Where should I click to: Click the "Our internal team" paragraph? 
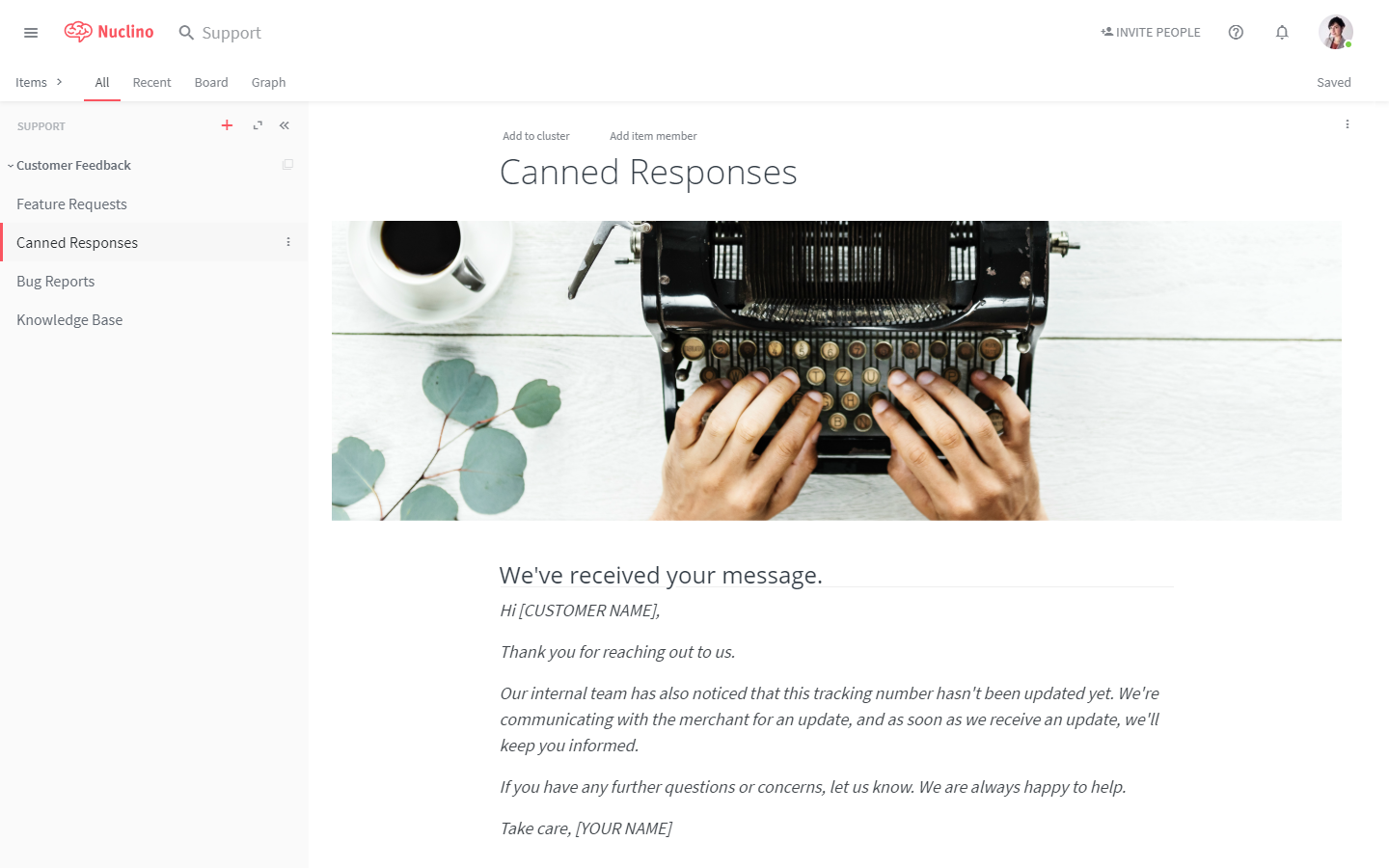(830, 719)
